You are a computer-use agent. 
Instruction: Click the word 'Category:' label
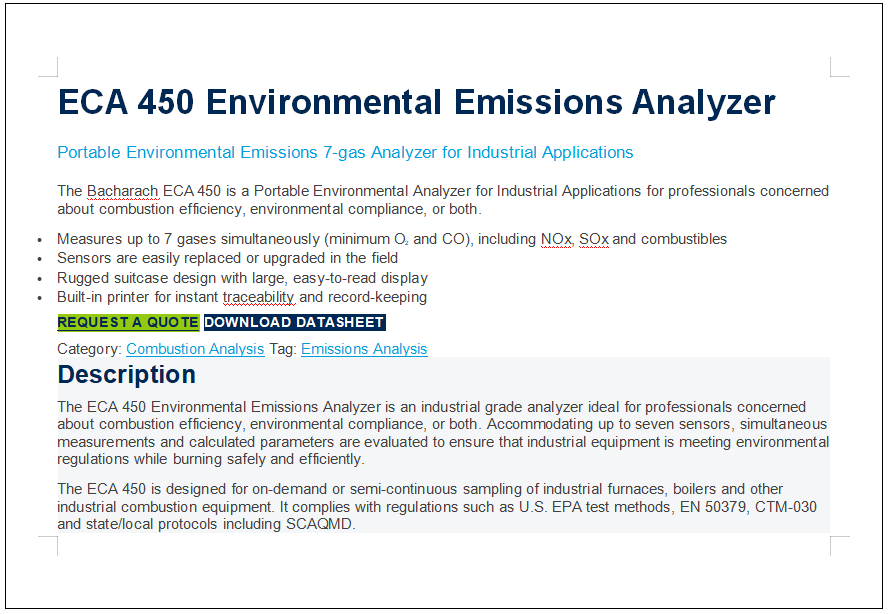click(89, 349)
